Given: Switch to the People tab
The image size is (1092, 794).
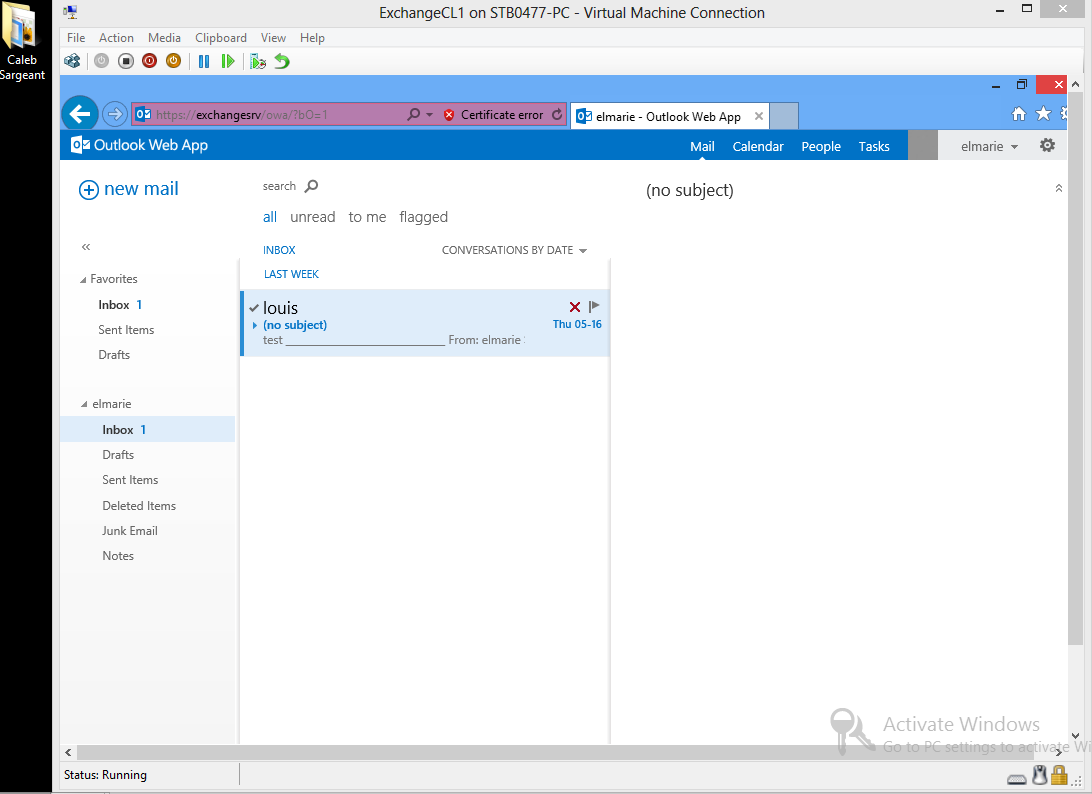Looking at the screenshot, I should (x=820, y=146).
